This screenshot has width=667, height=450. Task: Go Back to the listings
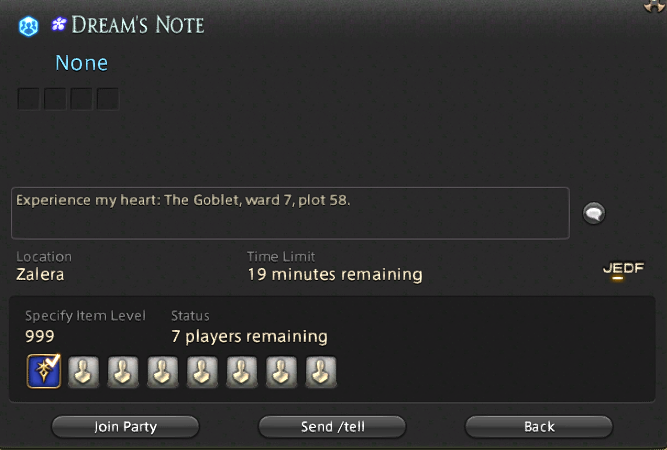pyautogui.click(x=539, y=427)
